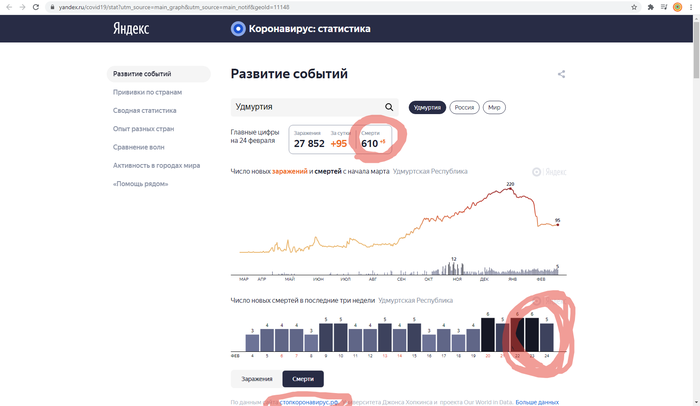Screen dimensions: 700x406
Task: Click the Yandex logo in the header
Action: tap(131, 28)
